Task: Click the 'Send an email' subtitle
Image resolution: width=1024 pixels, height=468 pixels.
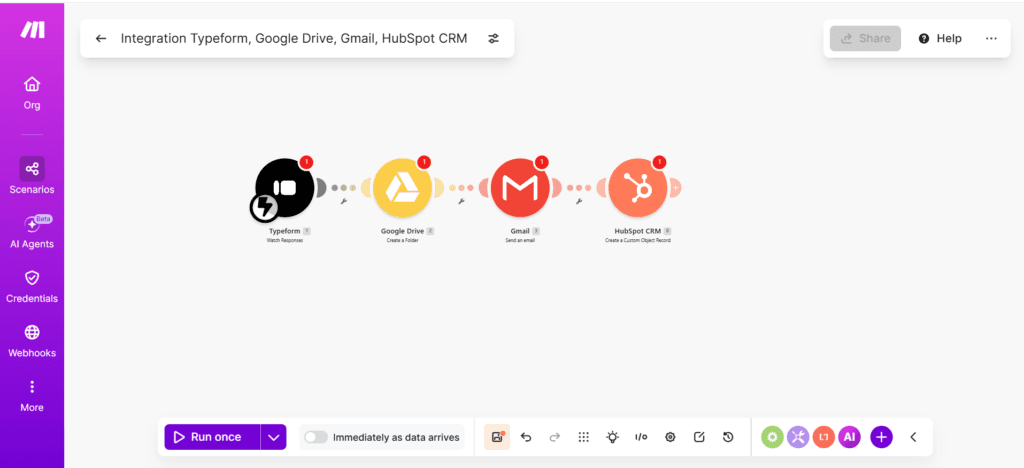Action: point(520,240)
